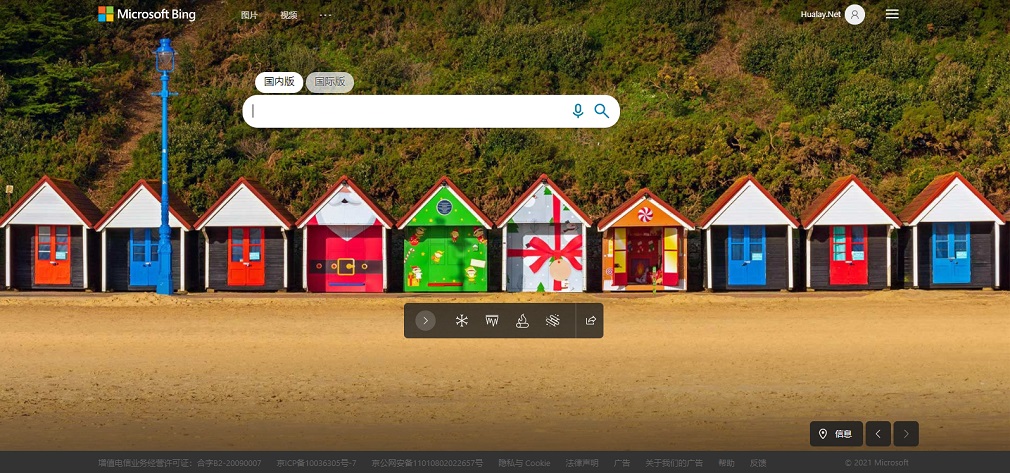Select the tinsel streamers effect icon
The width and height of the screenshot is (1010, 473).
click(551, 321)
